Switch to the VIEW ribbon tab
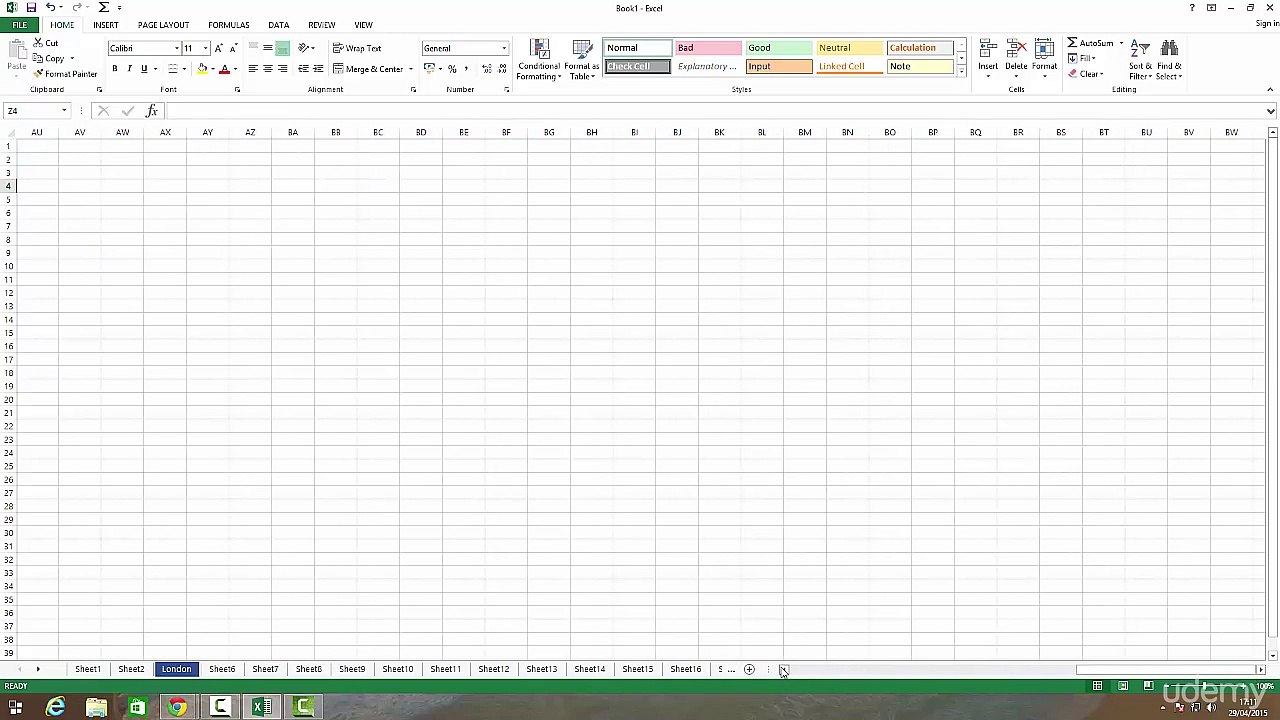Screen dimensions: 1280x720 (364, 25)
